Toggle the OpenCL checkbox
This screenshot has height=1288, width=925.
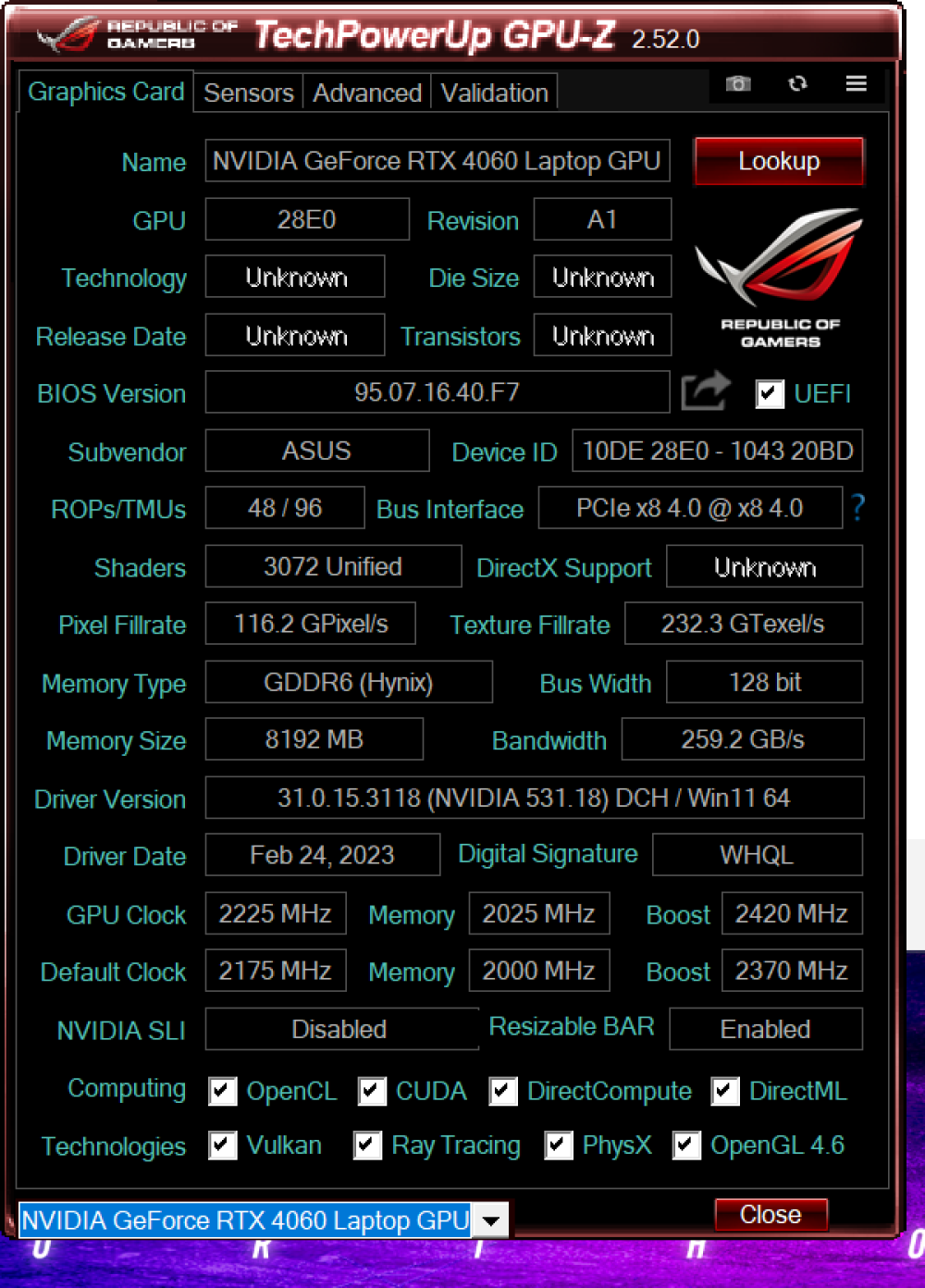coord(223,1092)
